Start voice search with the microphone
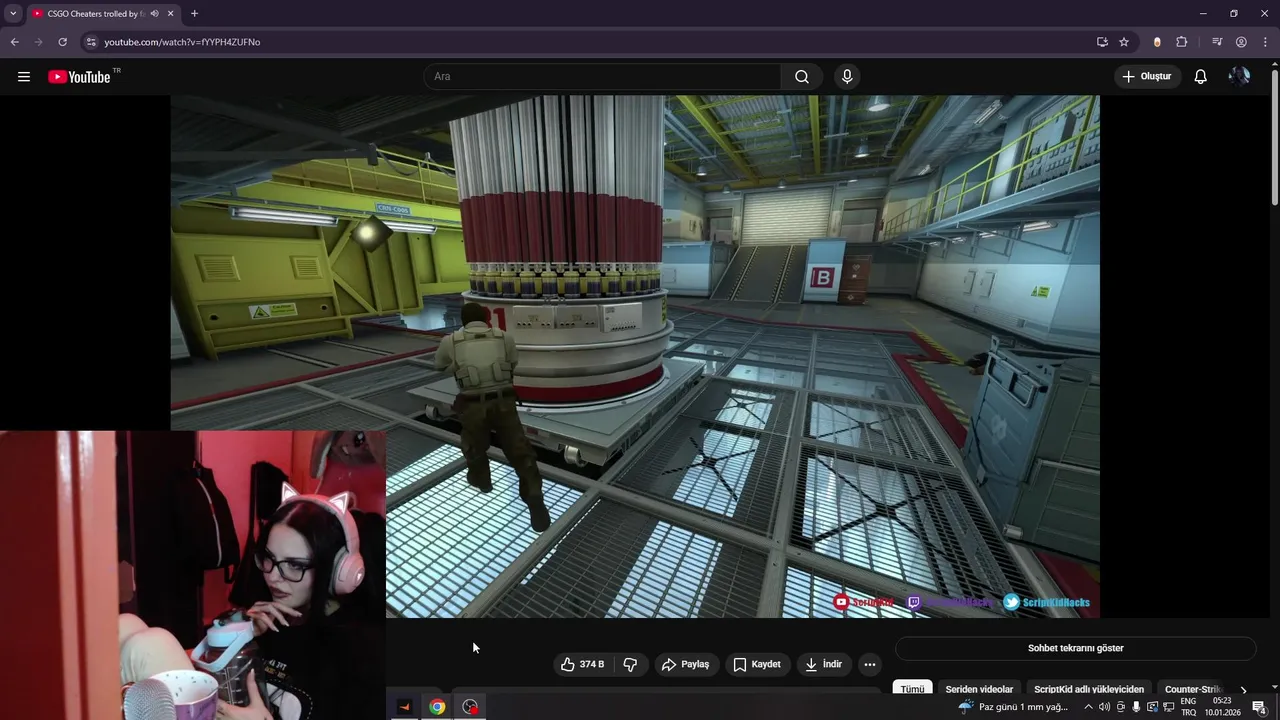Image resolution: width=1280 pixels, height=720 pixels. point(847,77)
